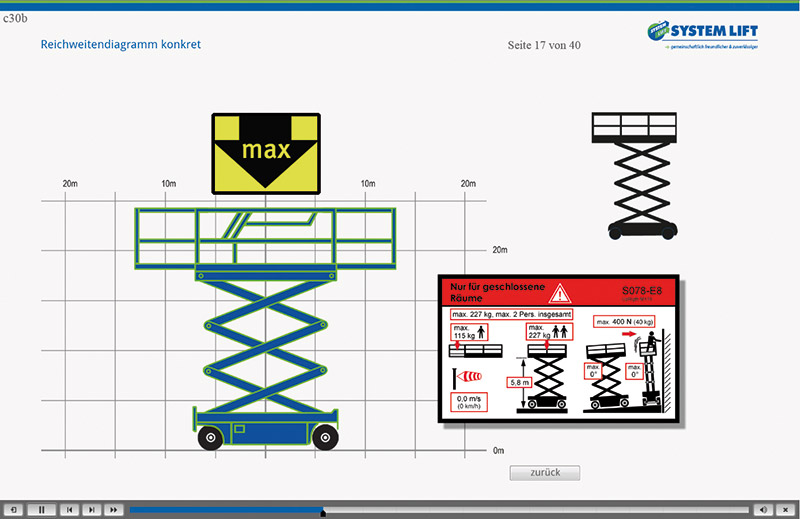
Task: Click the warning triangle on the load plate
Action: [561, 293]
